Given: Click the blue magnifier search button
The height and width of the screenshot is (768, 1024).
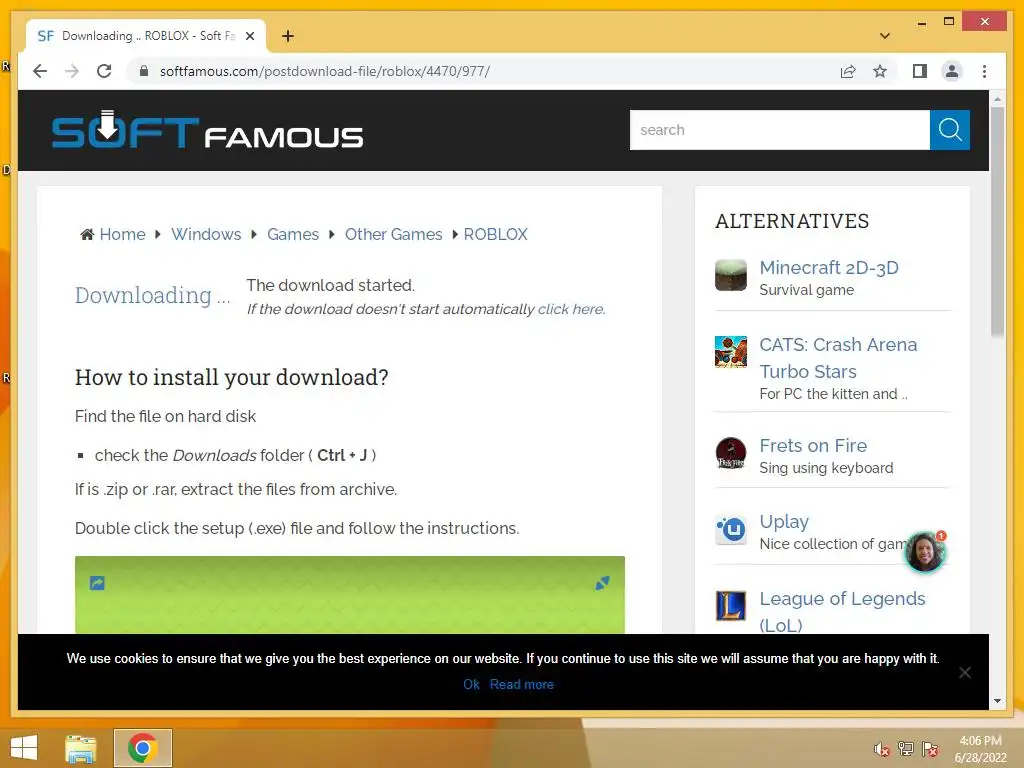Looking at the screenshot, I should 950,130.
